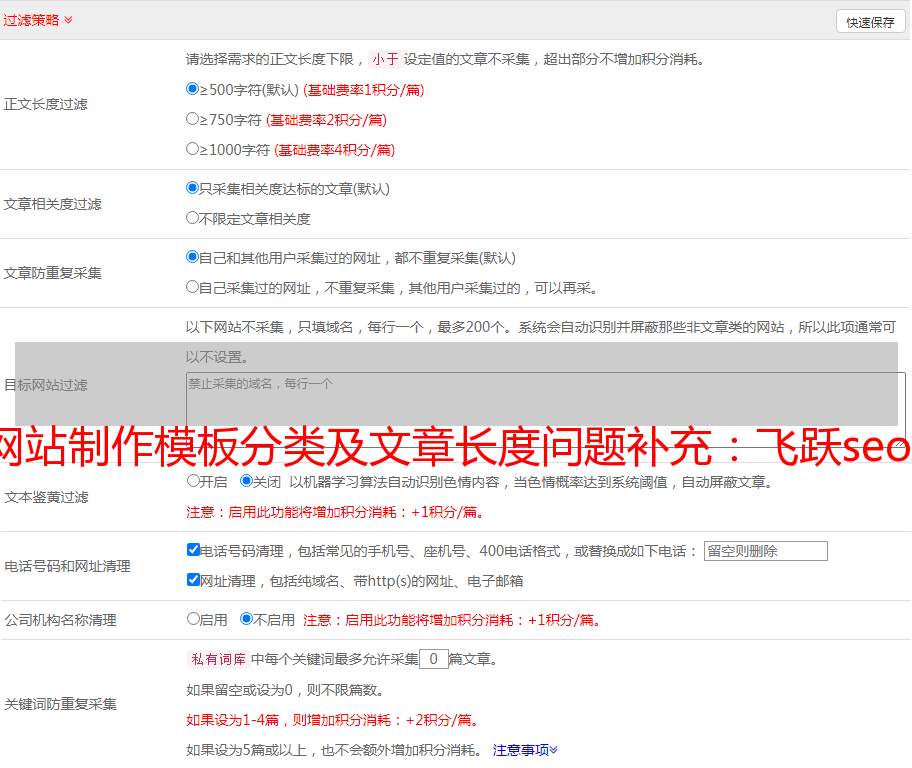This screenshot has width=912, height=768.
Task: Click the 私有词库 tag label
Action: 219,659
